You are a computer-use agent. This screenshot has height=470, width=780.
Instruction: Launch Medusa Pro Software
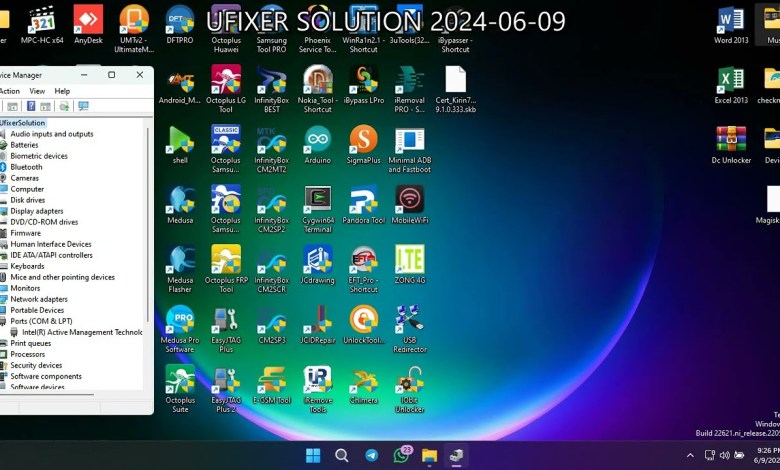180,329
